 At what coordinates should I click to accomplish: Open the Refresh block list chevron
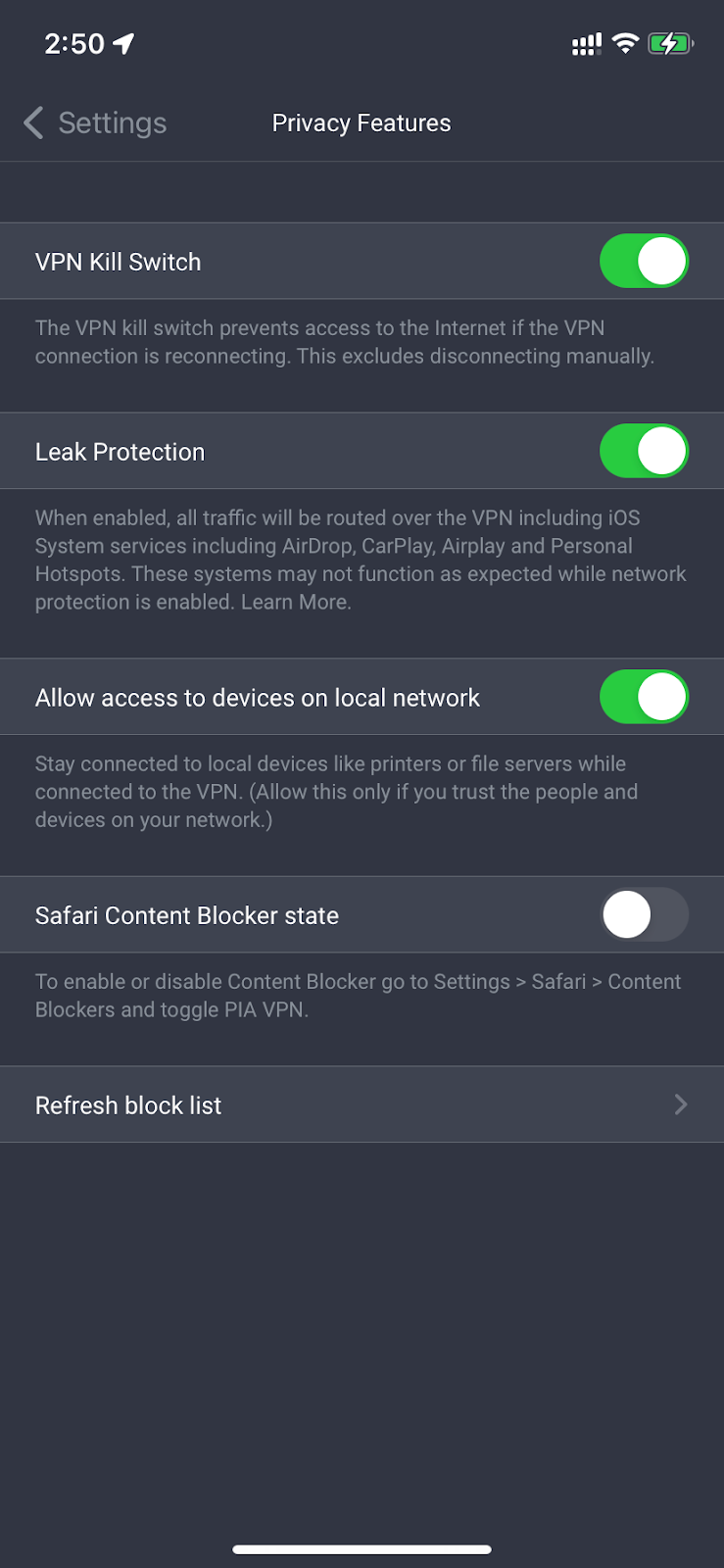(681, 1105)
